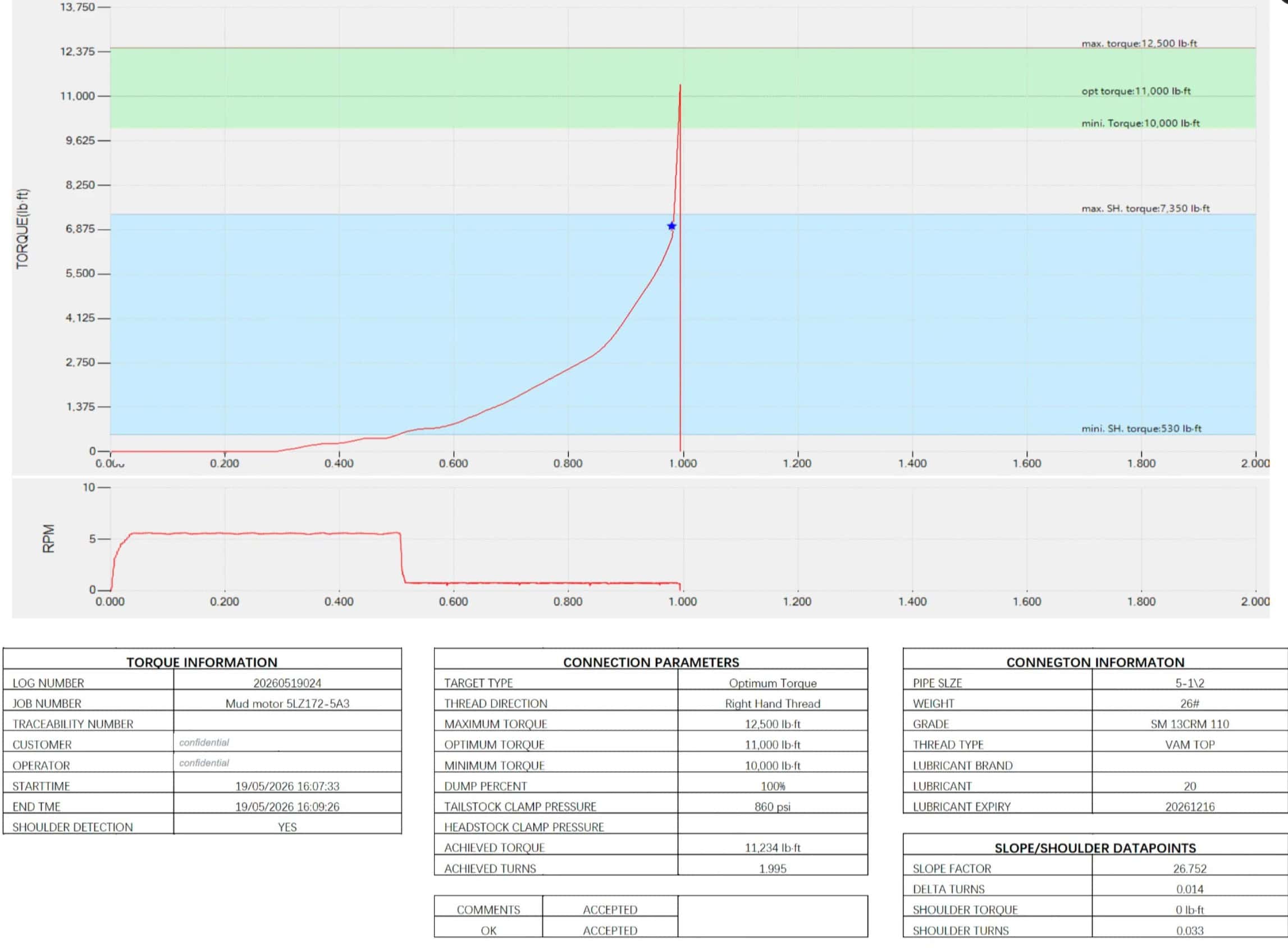The width and height of the screenshot is (1288, 948).
Task: Click THREAD TYPE value VAM TOP
Action: [1190, 745]
